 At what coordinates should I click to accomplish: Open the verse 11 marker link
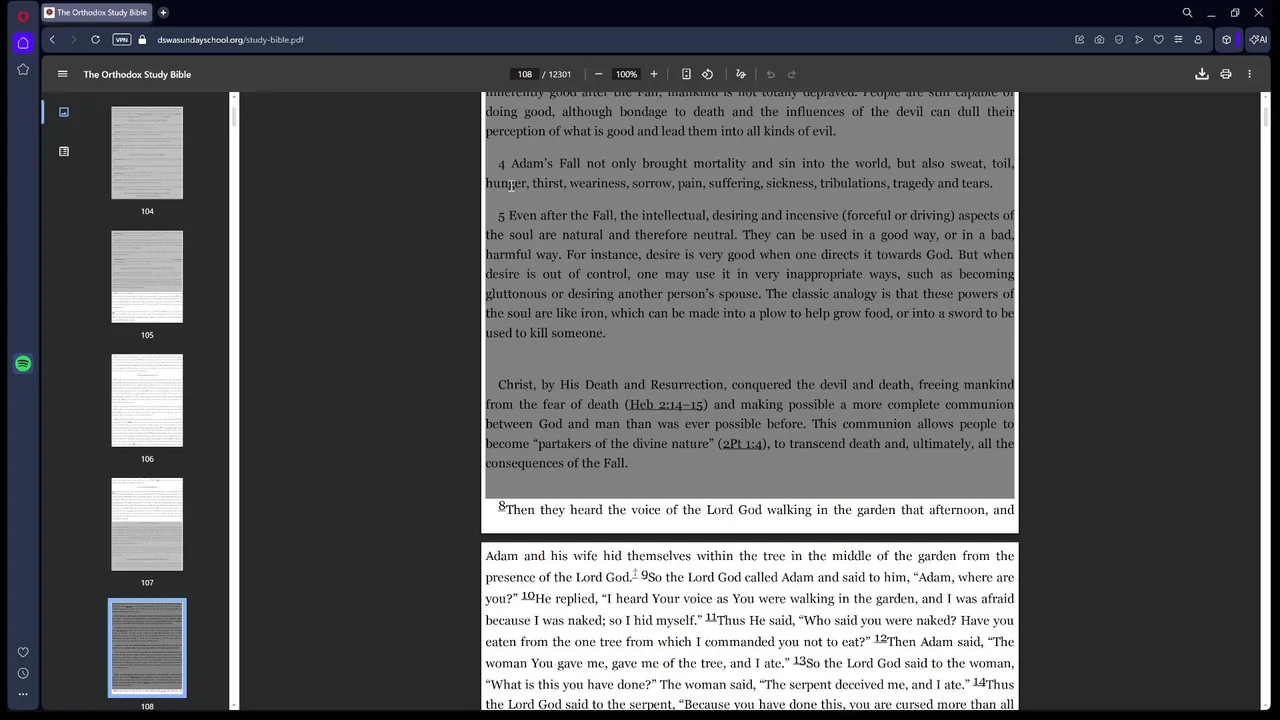tap(711, 618)
